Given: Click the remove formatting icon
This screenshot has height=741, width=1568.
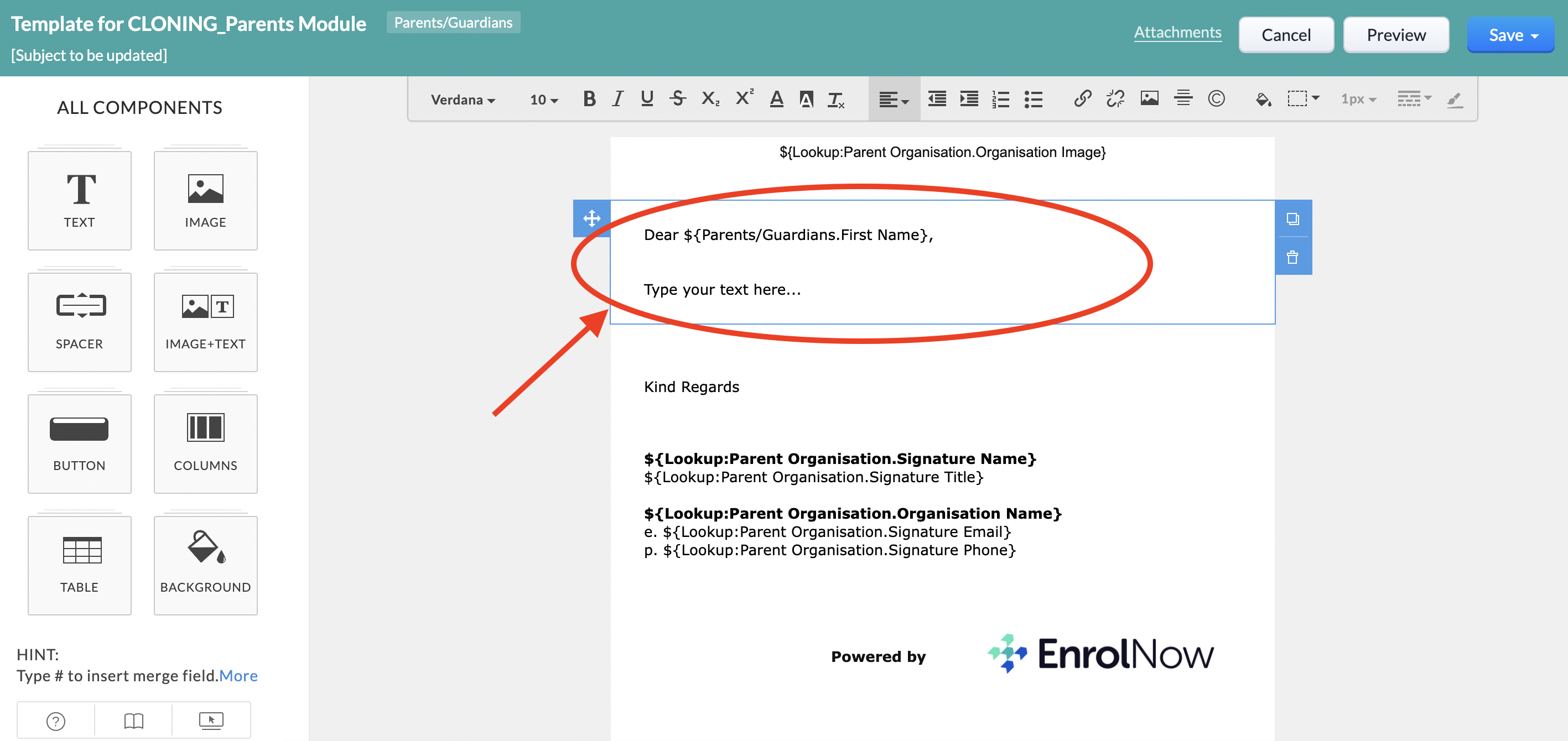Looking at the screenshot, I should [x=836, y=99].
